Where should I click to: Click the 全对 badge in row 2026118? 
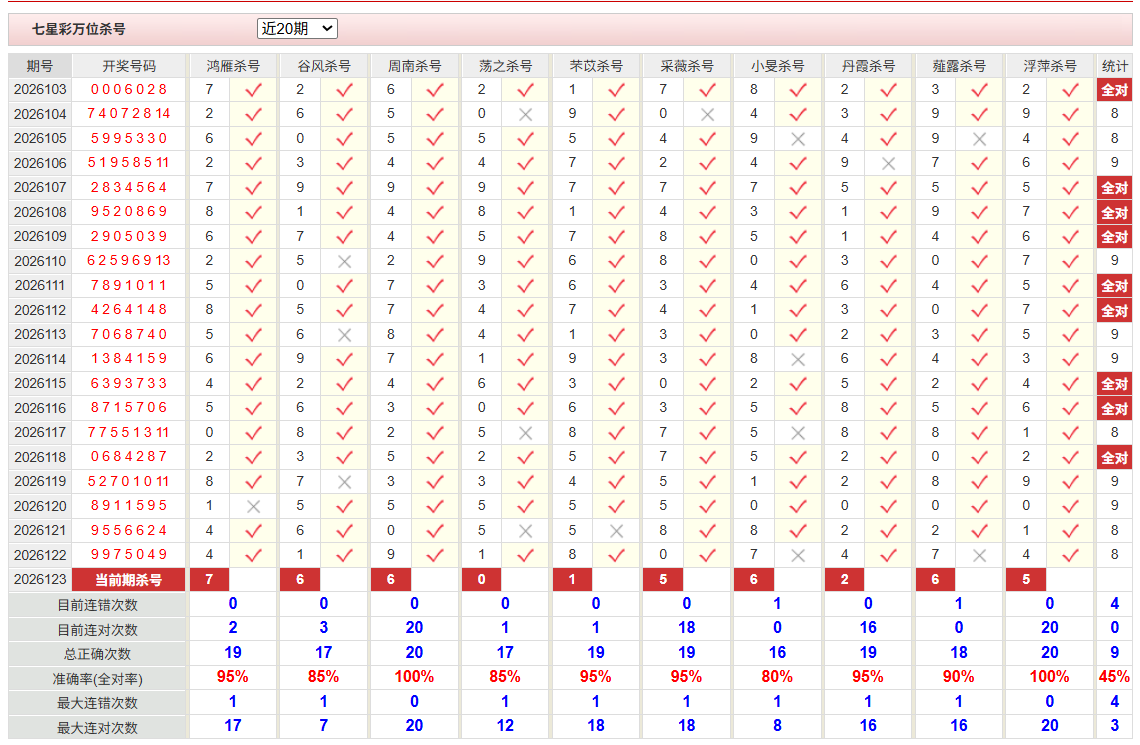click(x=1114, y=457)
